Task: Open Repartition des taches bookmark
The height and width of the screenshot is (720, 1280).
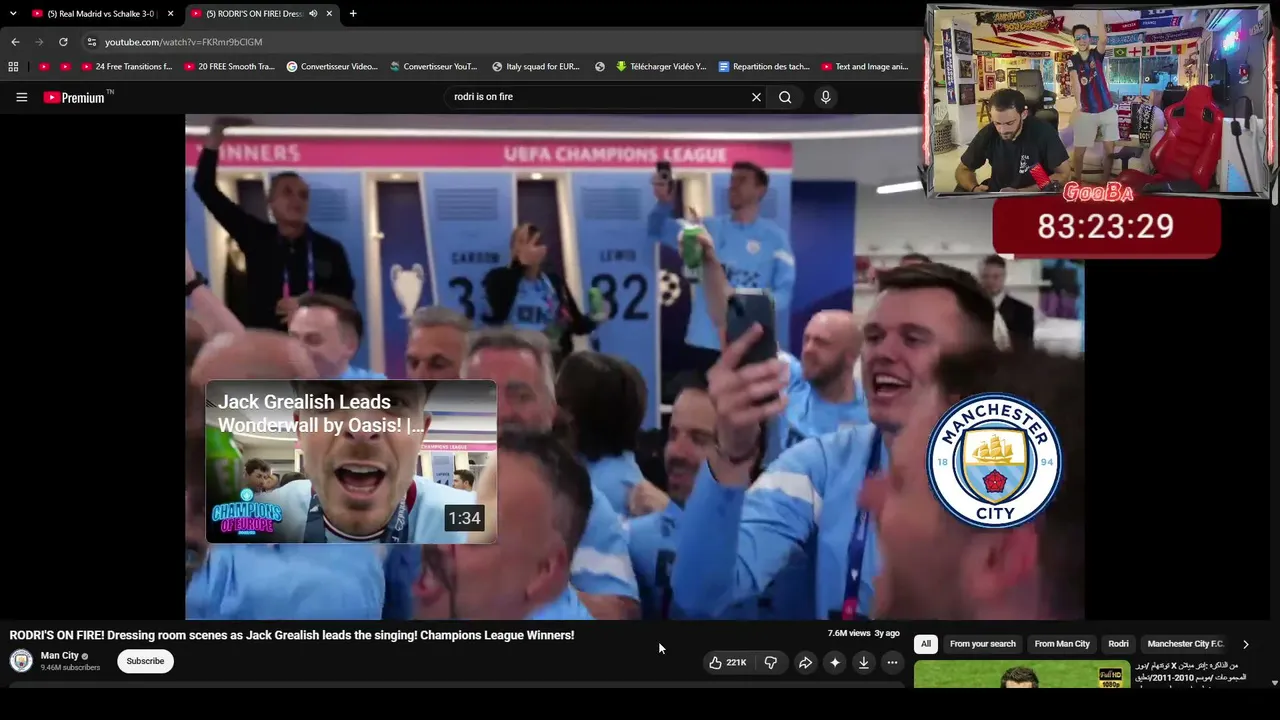Action: coord(764,67)
